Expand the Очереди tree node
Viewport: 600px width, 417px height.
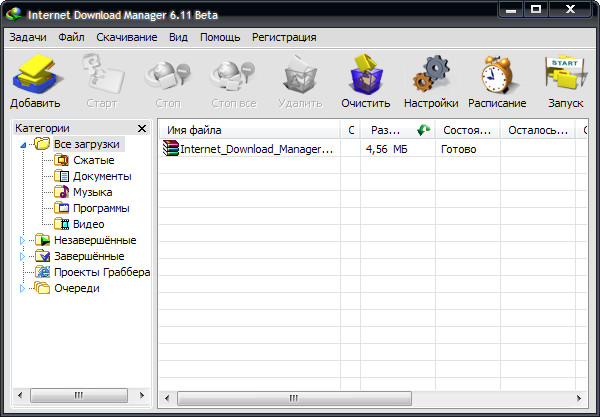[23, 288]
